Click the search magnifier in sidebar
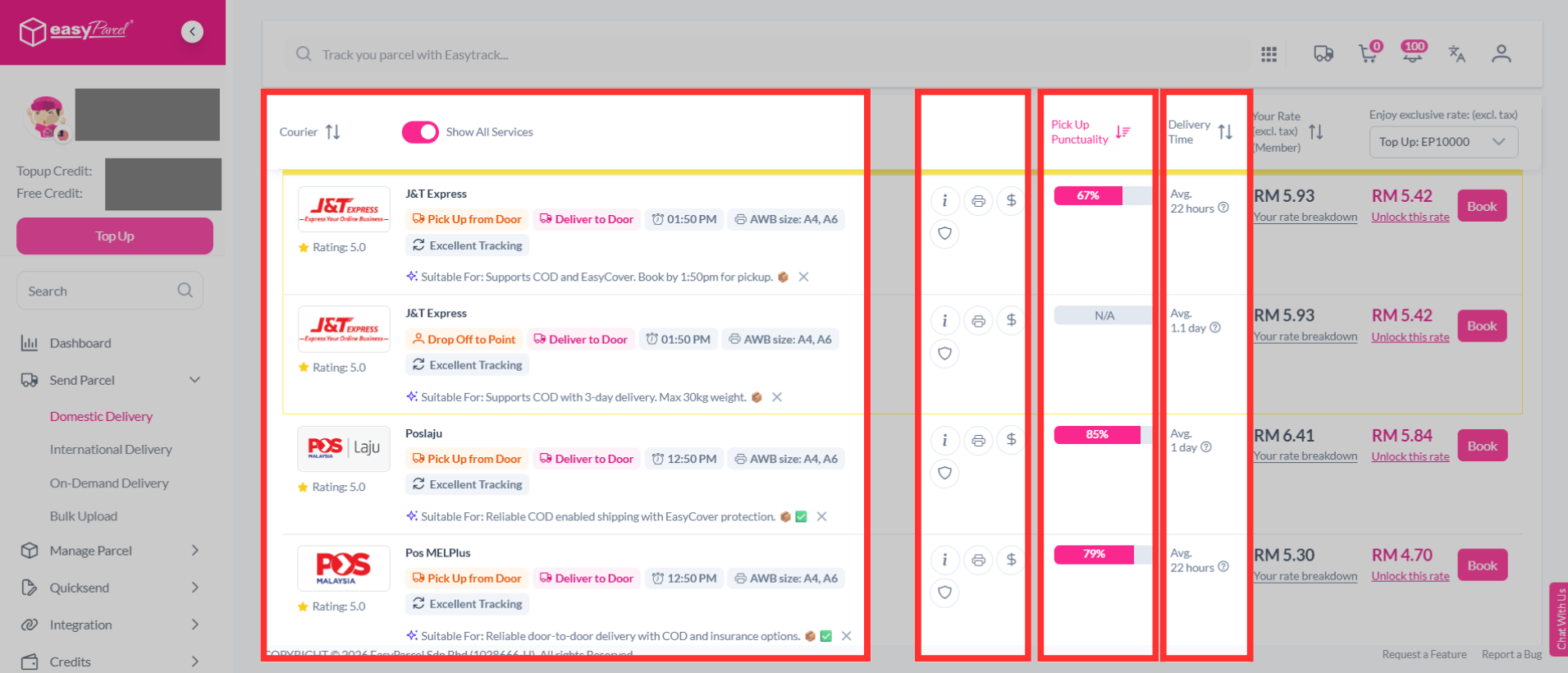Viewport: 1568px width, 673px height. click(185, 291)
